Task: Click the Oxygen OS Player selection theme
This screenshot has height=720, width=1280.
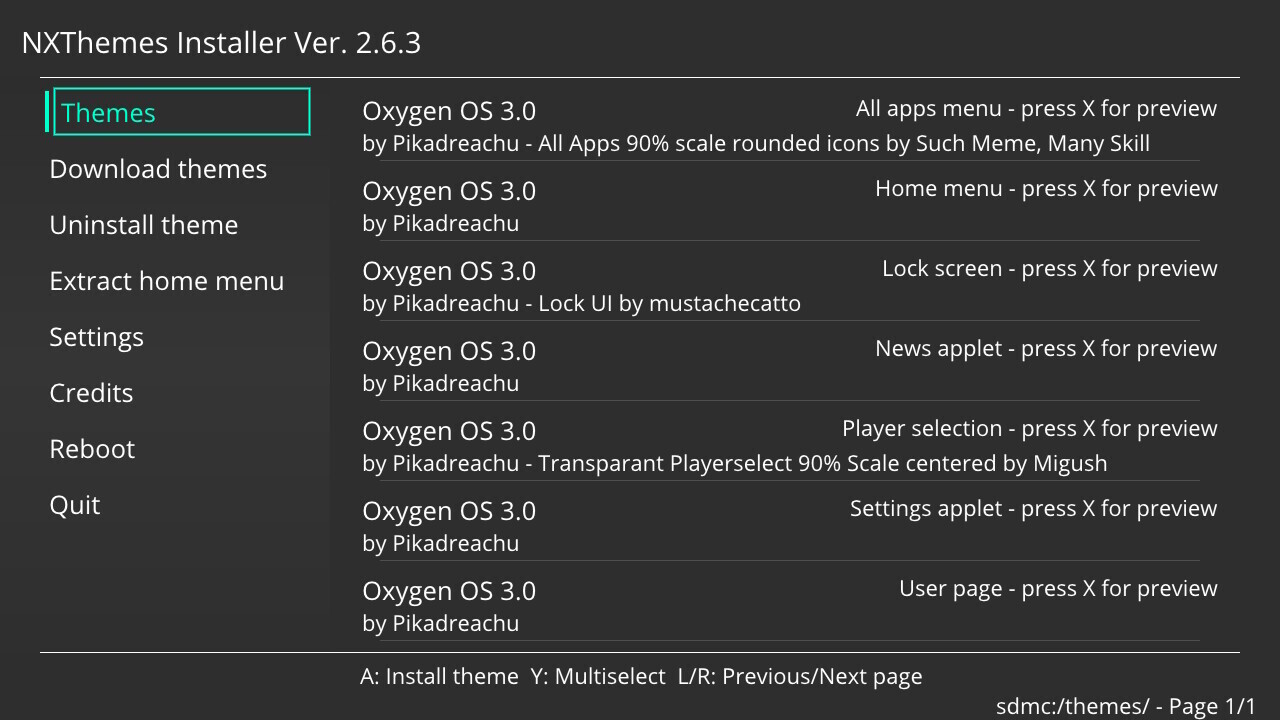Action: 789,445
